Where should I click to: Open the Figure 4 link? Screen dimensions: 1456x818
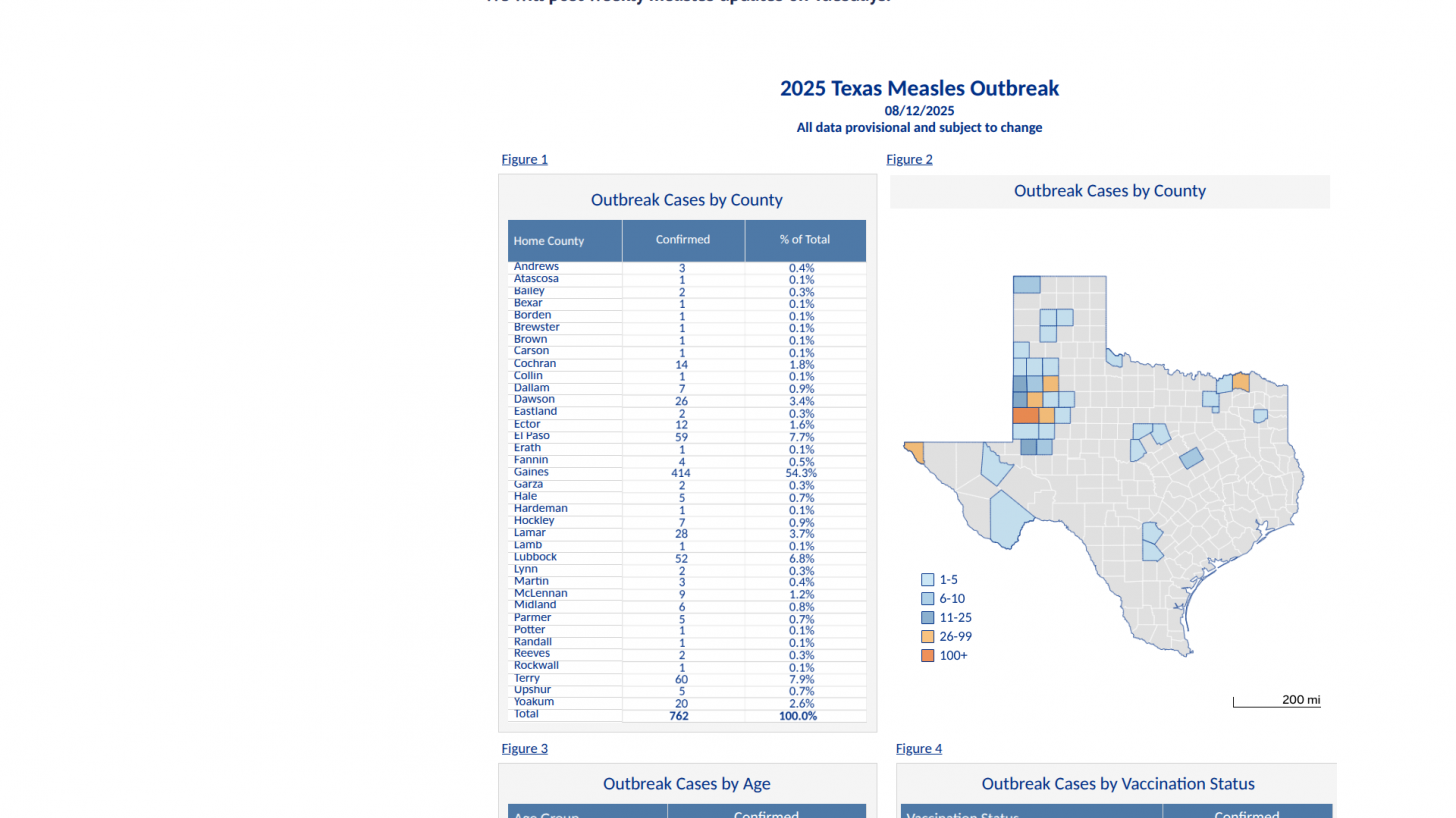pyautogui.click(x=918, y=748)
